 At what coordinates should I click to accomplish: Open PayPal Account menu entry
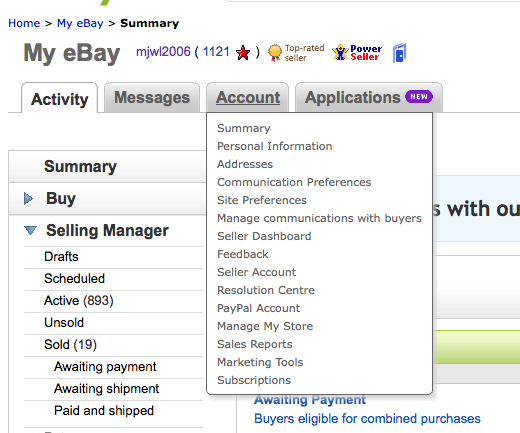258,308
